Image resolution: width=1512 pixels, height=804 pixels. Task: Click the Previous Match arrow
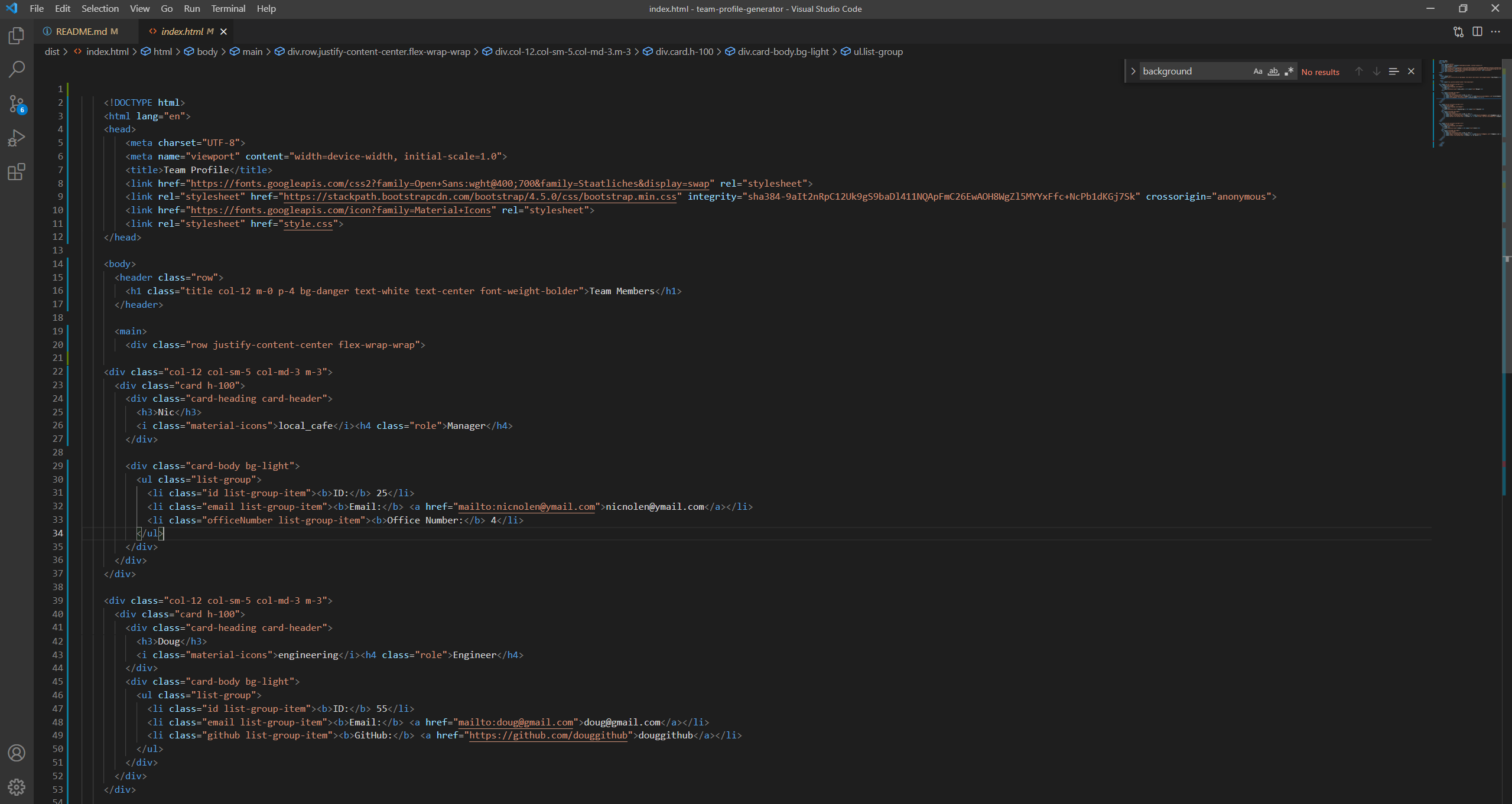[1358, 71]
